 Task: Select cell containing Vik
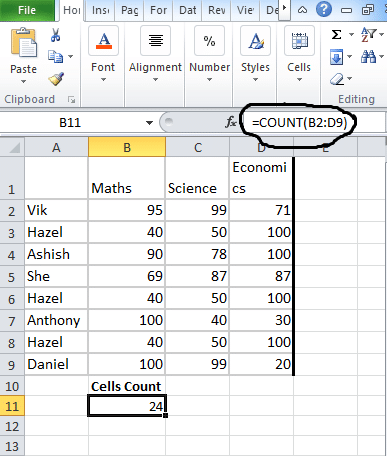(x=56, y=210)
